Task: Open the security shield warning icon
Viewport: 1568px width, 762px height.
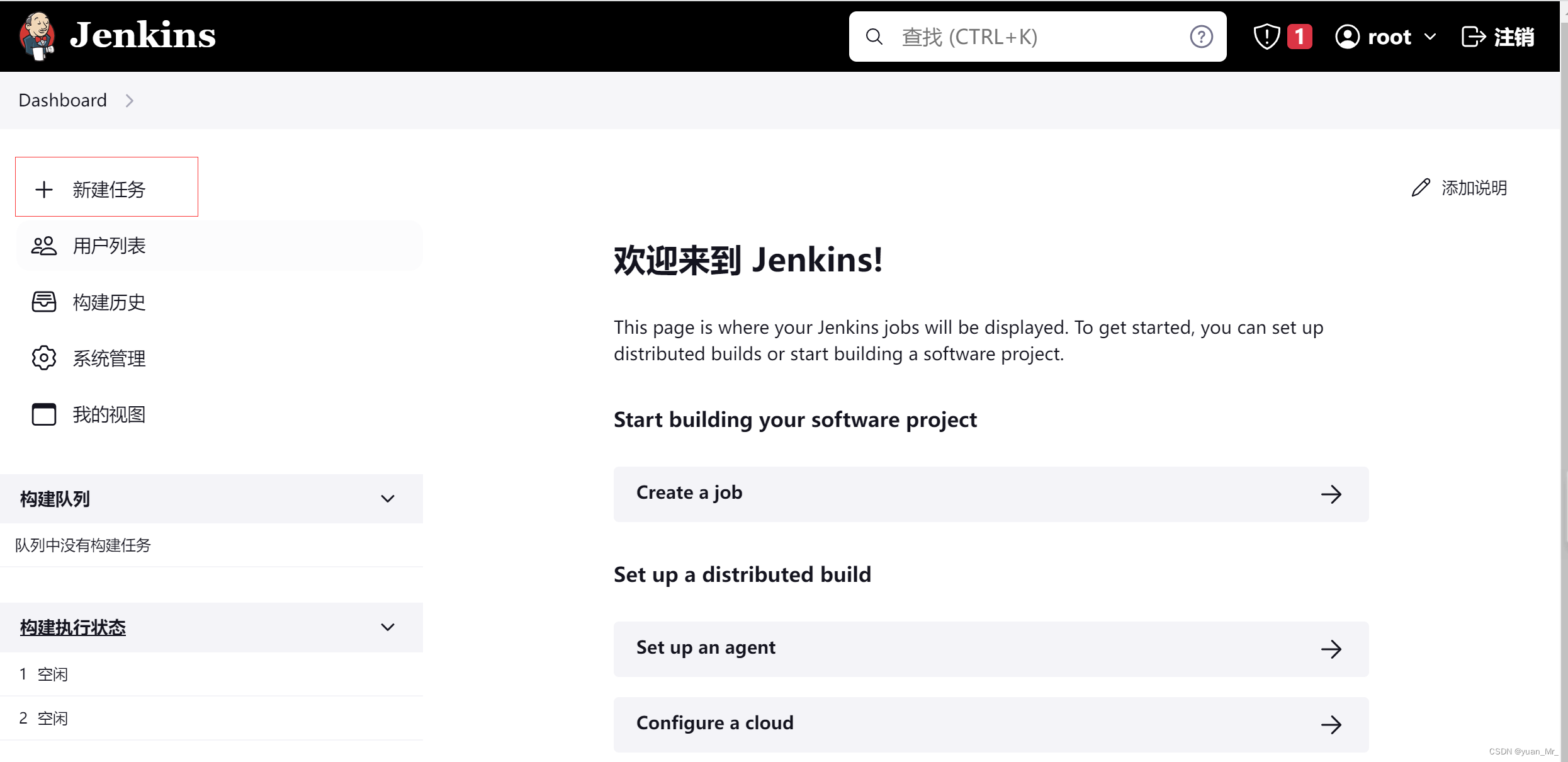Action: point(1266,37)
